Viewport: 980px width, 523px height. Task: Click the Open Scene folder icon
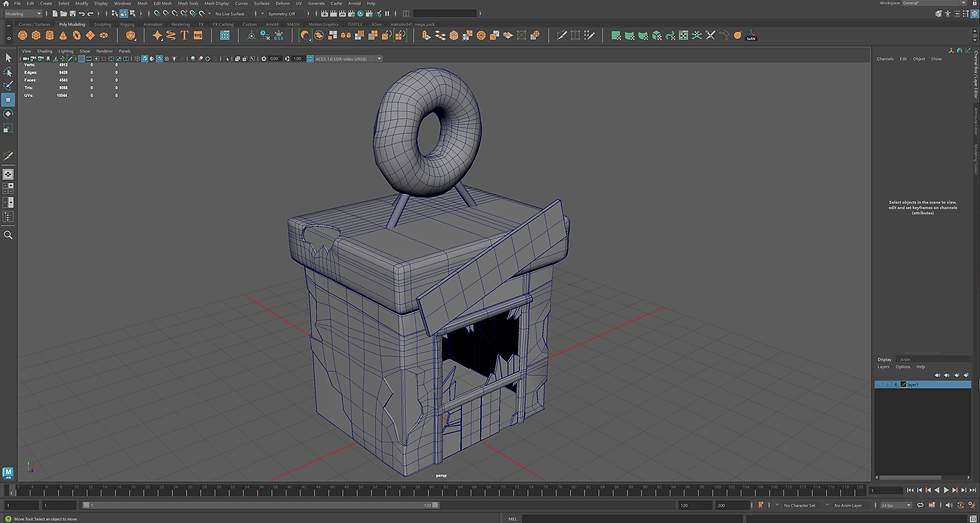point(63,14)
